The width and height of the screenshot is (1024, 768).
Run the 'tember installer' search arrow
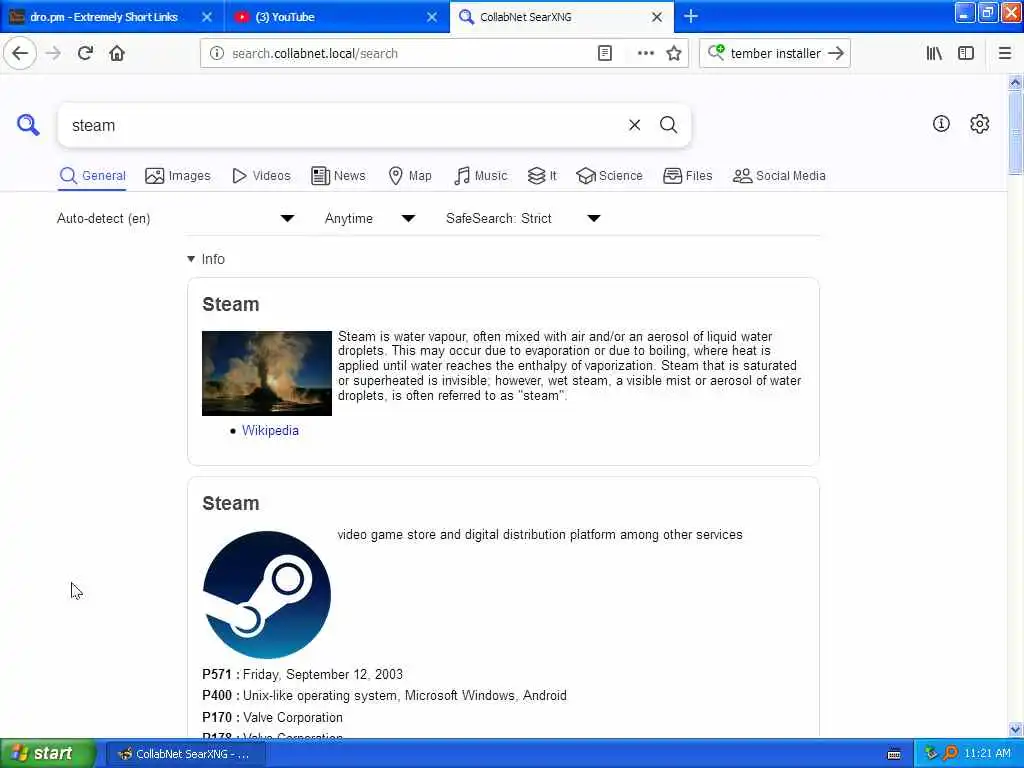[x=836, y=53]
